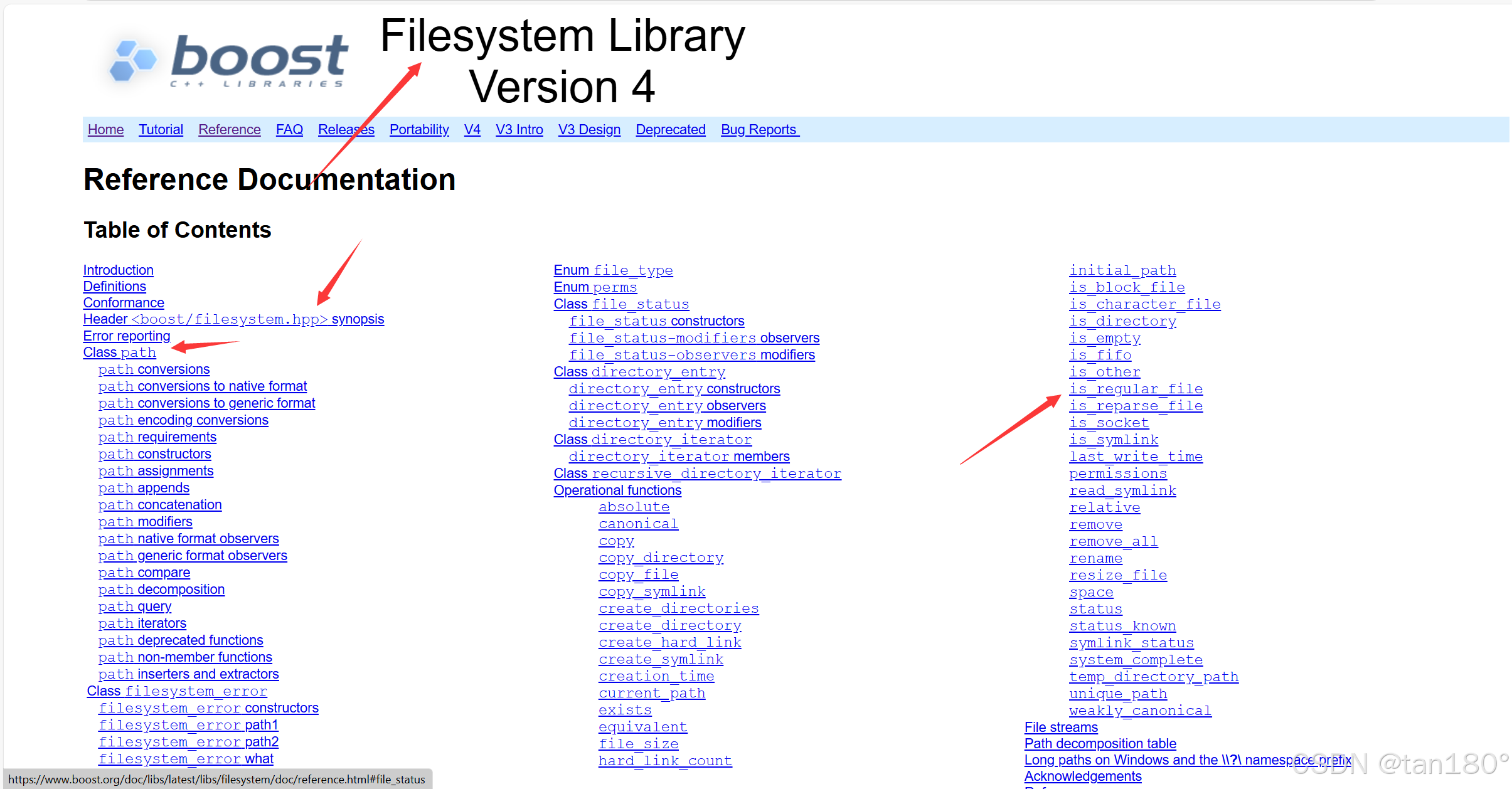Jump to the Conformance section
Viewport: 1512px width, 789px height.
click(x=124, y=303)
